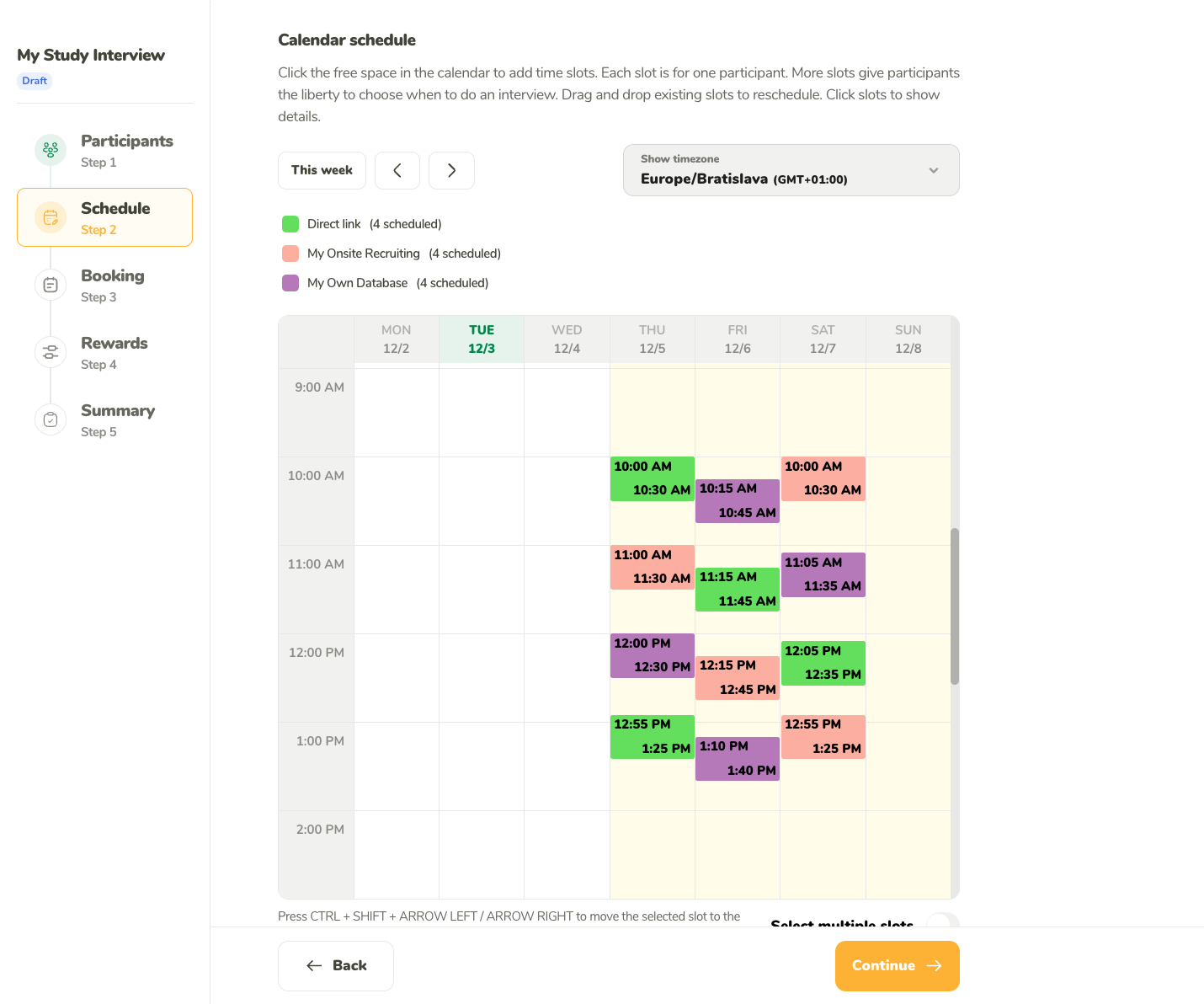Viewport: 1204px width, 1004px height.
Task: Open the Schedule Step 2 tab
Action: pos(104,217)
